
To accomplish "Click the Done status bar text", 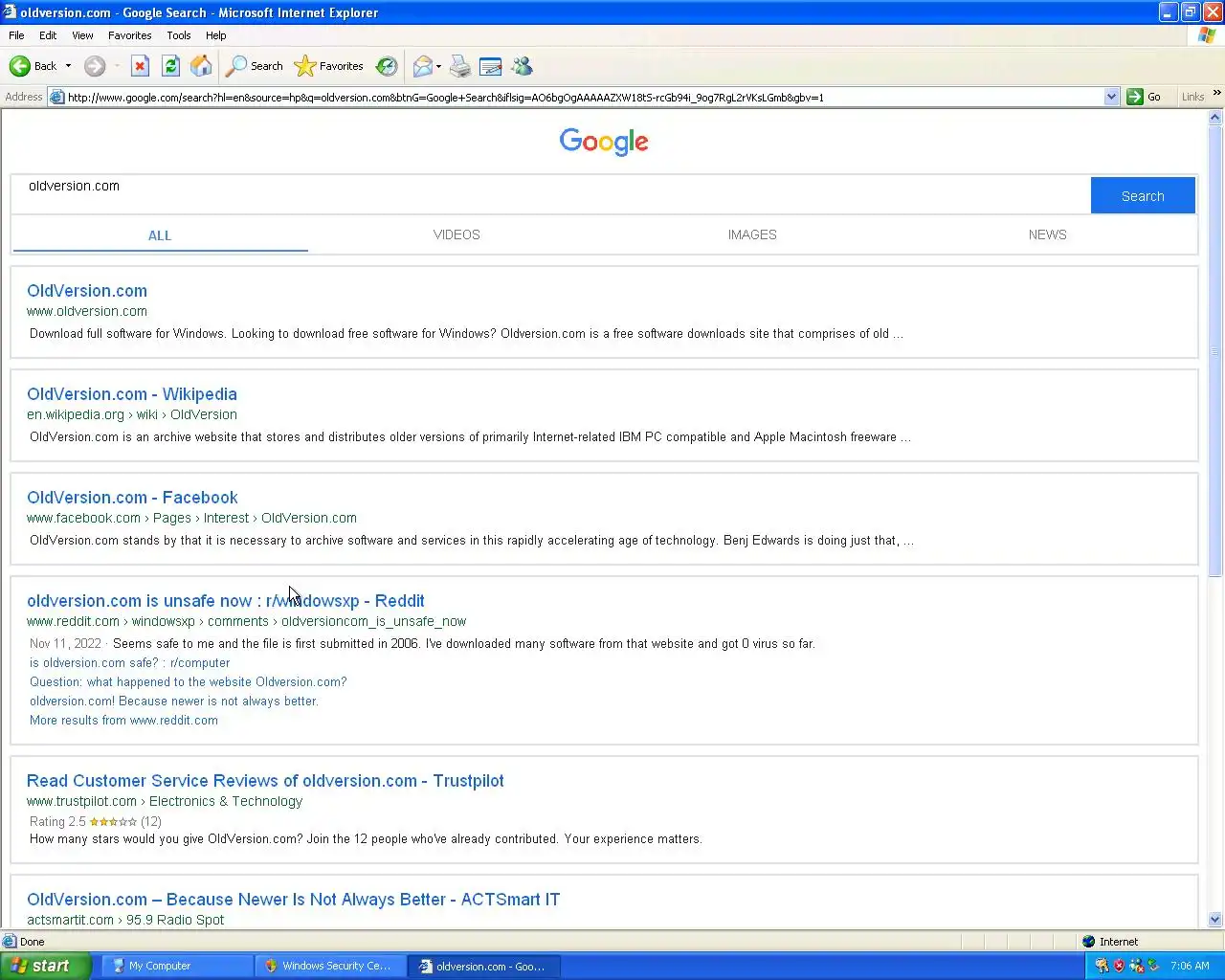I will pos(33,942).
